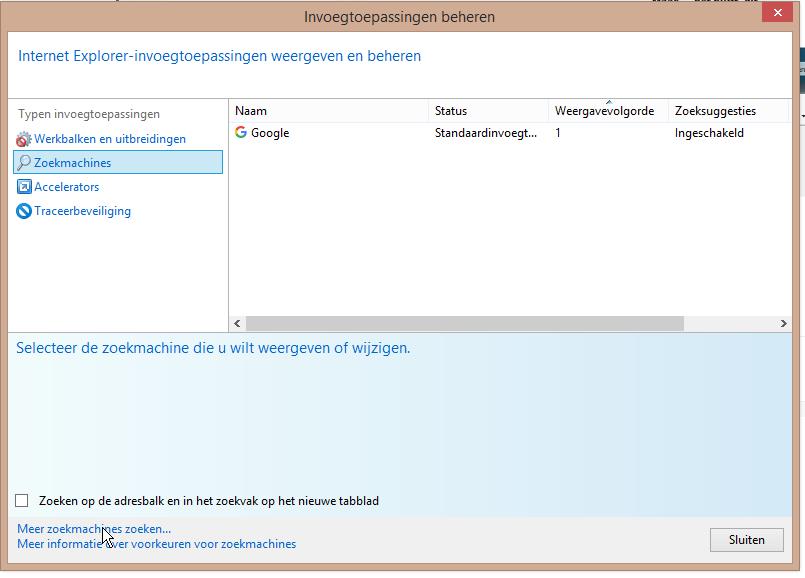Sort by the Weergavevolgorde column header
Screen dimensions: 805x578
[x=606, y=111]
